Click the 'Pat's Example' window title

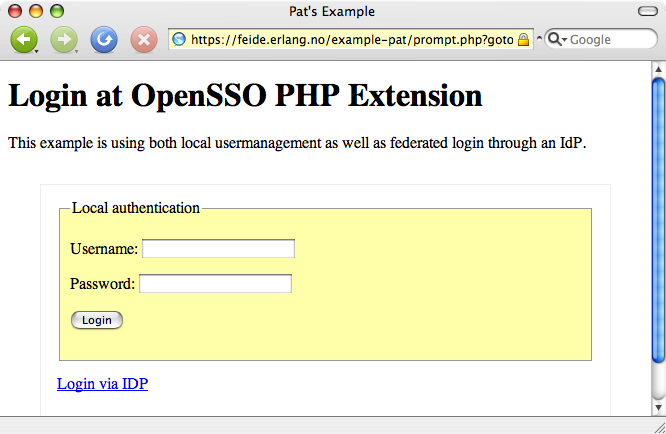[x=332, y=11]
